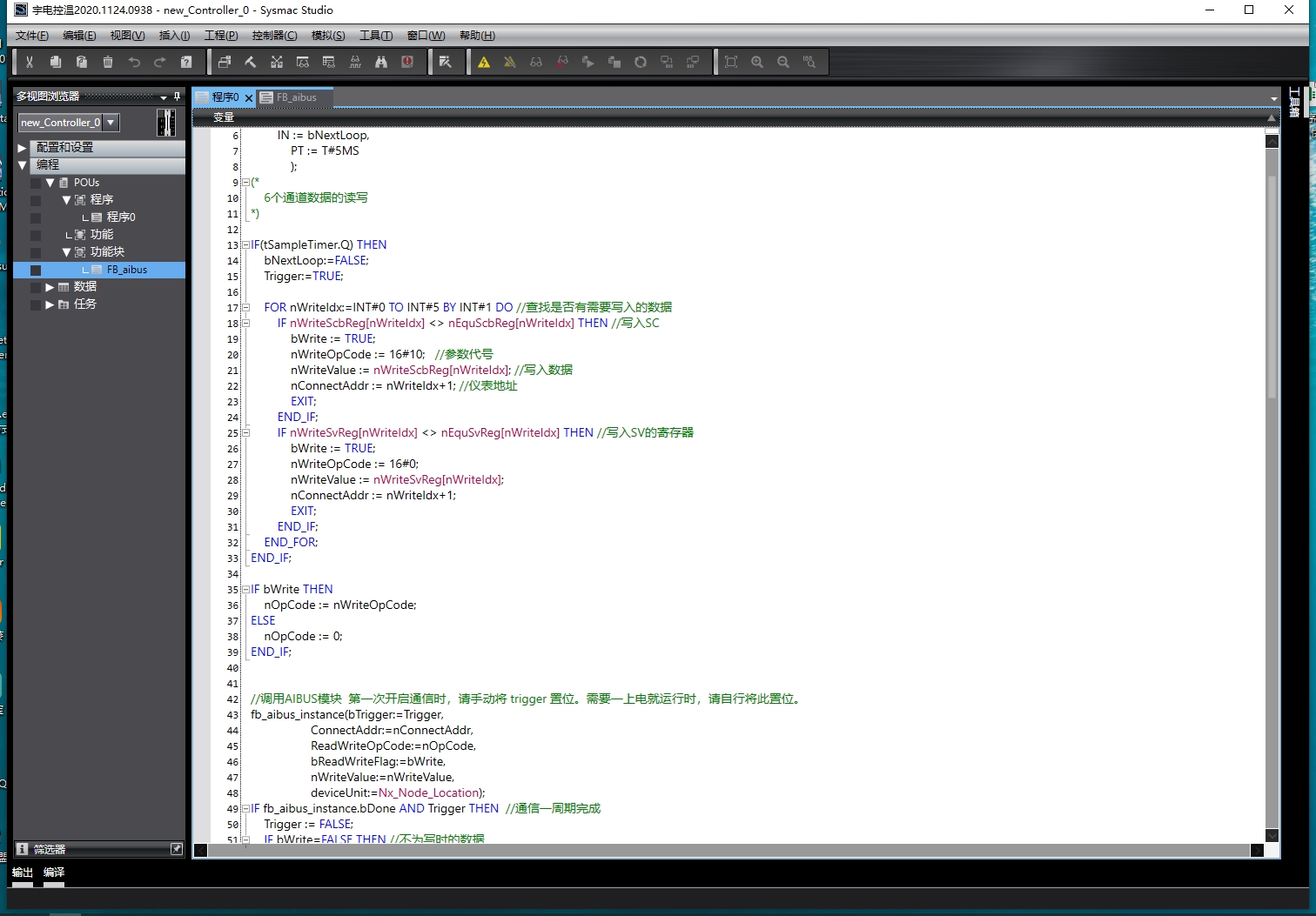Viewport: 1316px width, 916px height.
Task: Click the Undo arrow icon
Action: click(134, 62)
